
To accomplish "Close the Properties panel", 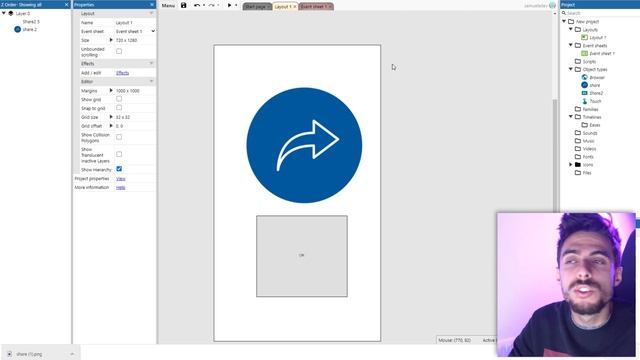I will click(x=152, y=4).
